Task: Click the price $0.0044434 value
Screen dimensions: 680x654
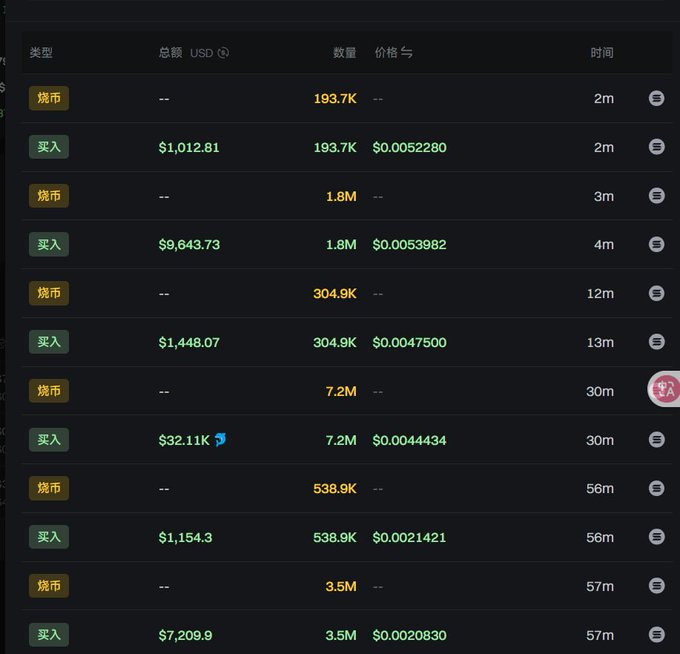Action: click(x=409, y=440)
